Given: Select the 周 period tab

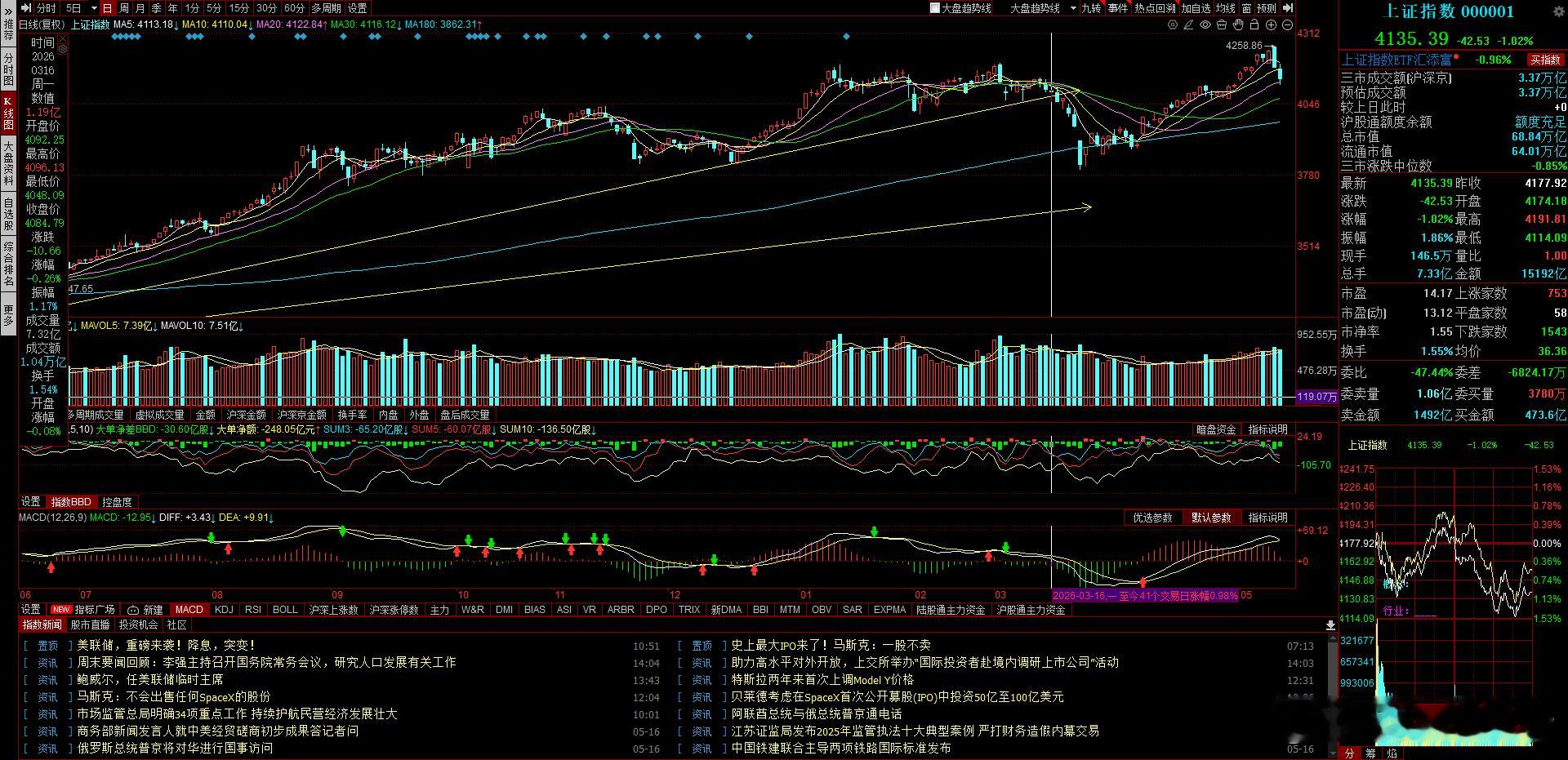Looking at the screenshot, I should (x=123, y=8).
